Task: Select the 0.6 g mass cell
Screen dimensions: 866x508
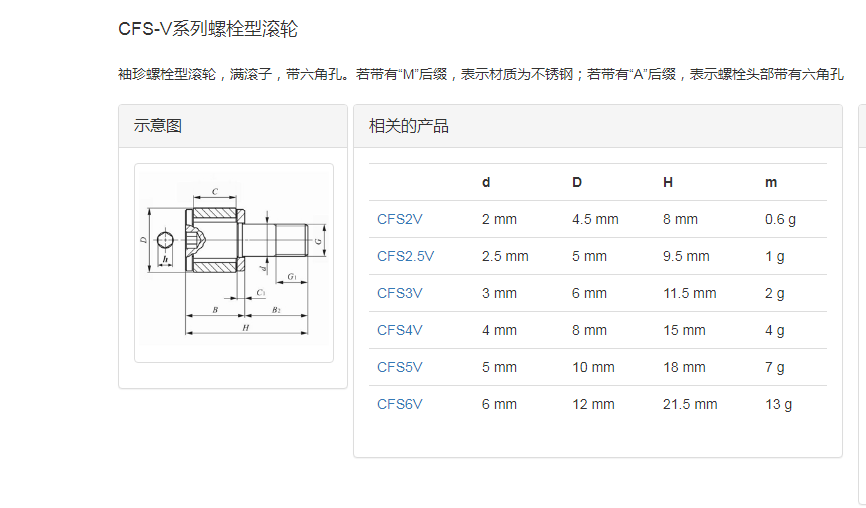Action: coord(780,219)
